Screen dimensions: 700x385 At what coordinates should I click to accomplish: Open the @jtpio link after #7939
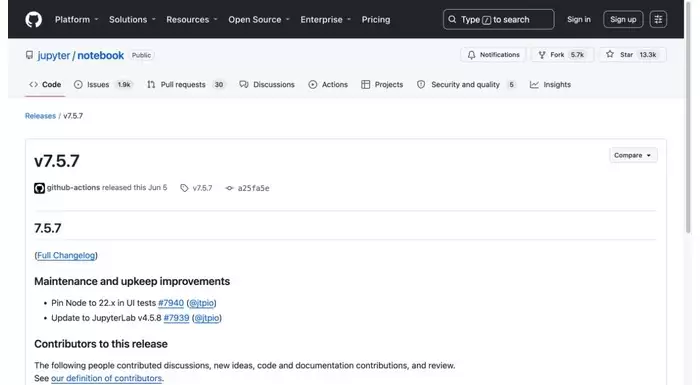pyautogui.click(x=207, y=318)
